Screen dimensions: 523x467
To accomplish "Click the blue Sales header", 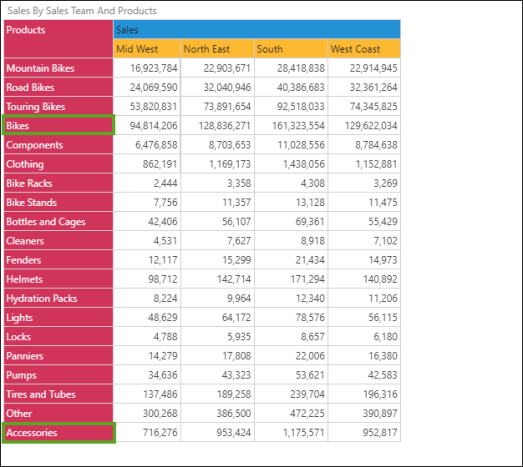I will (x=257, y=29).
